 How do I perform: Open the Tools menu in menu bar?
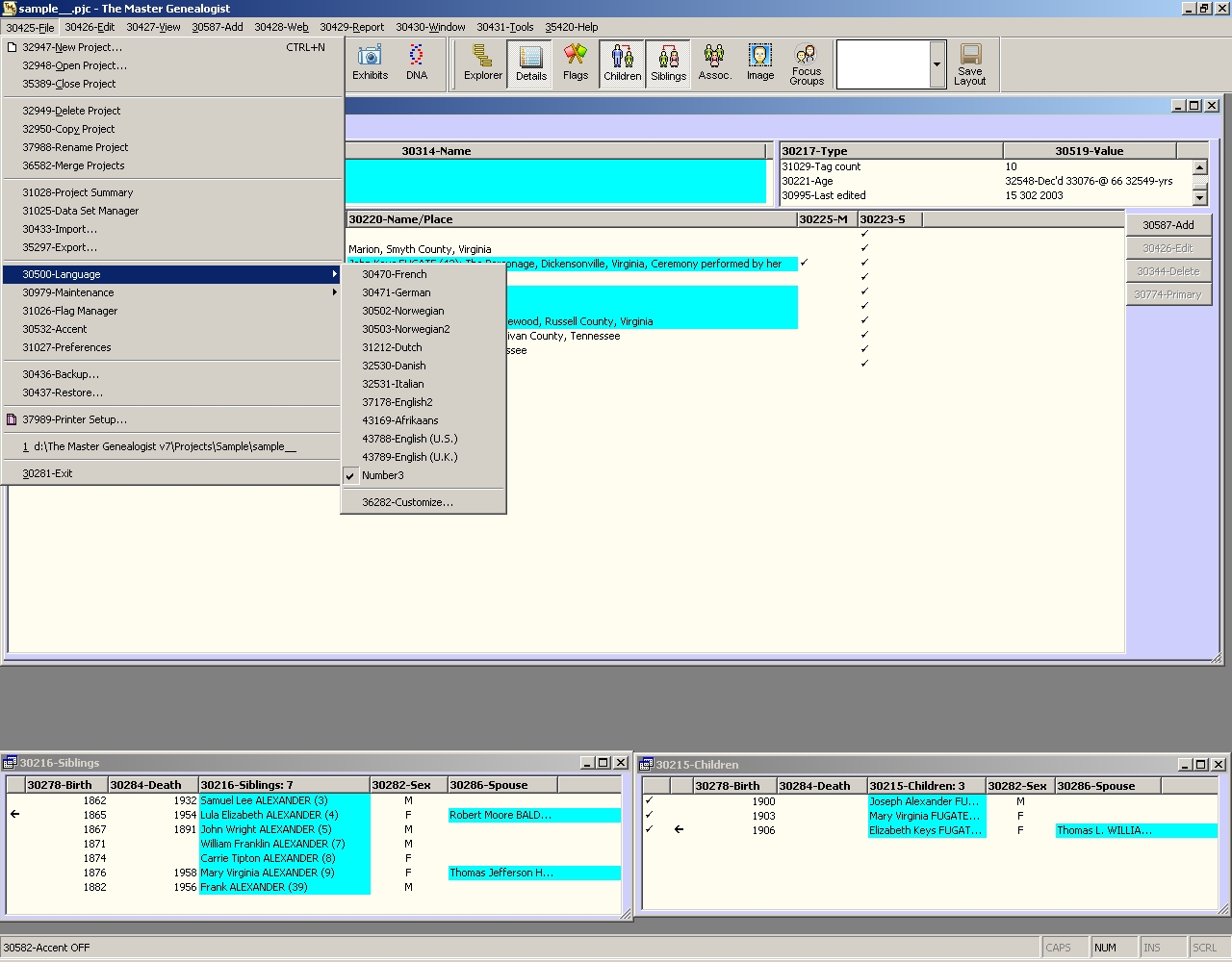pyautogui.click(x=505, y=27)
